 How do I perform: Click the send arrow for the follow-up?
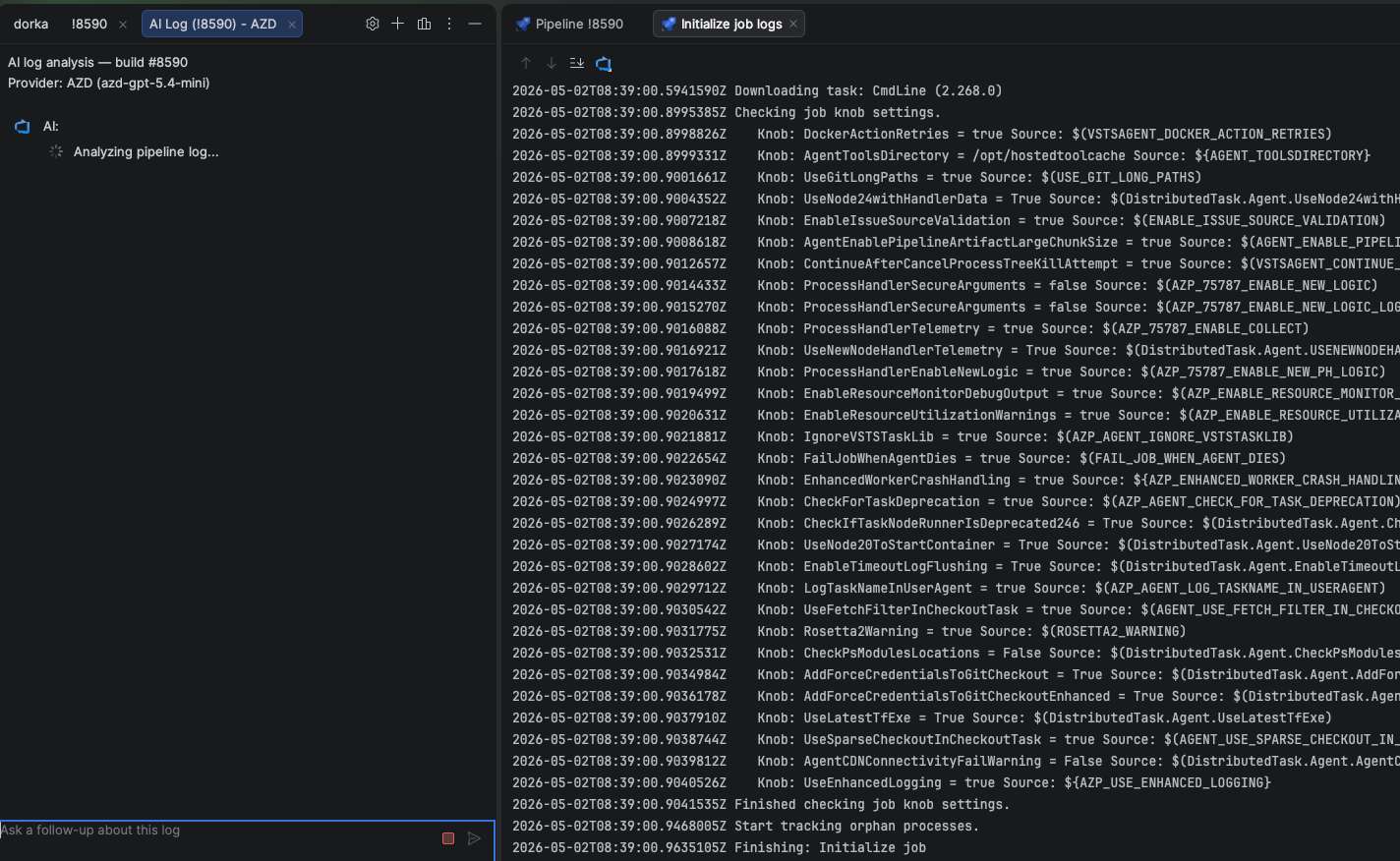(x=474, y=838)
